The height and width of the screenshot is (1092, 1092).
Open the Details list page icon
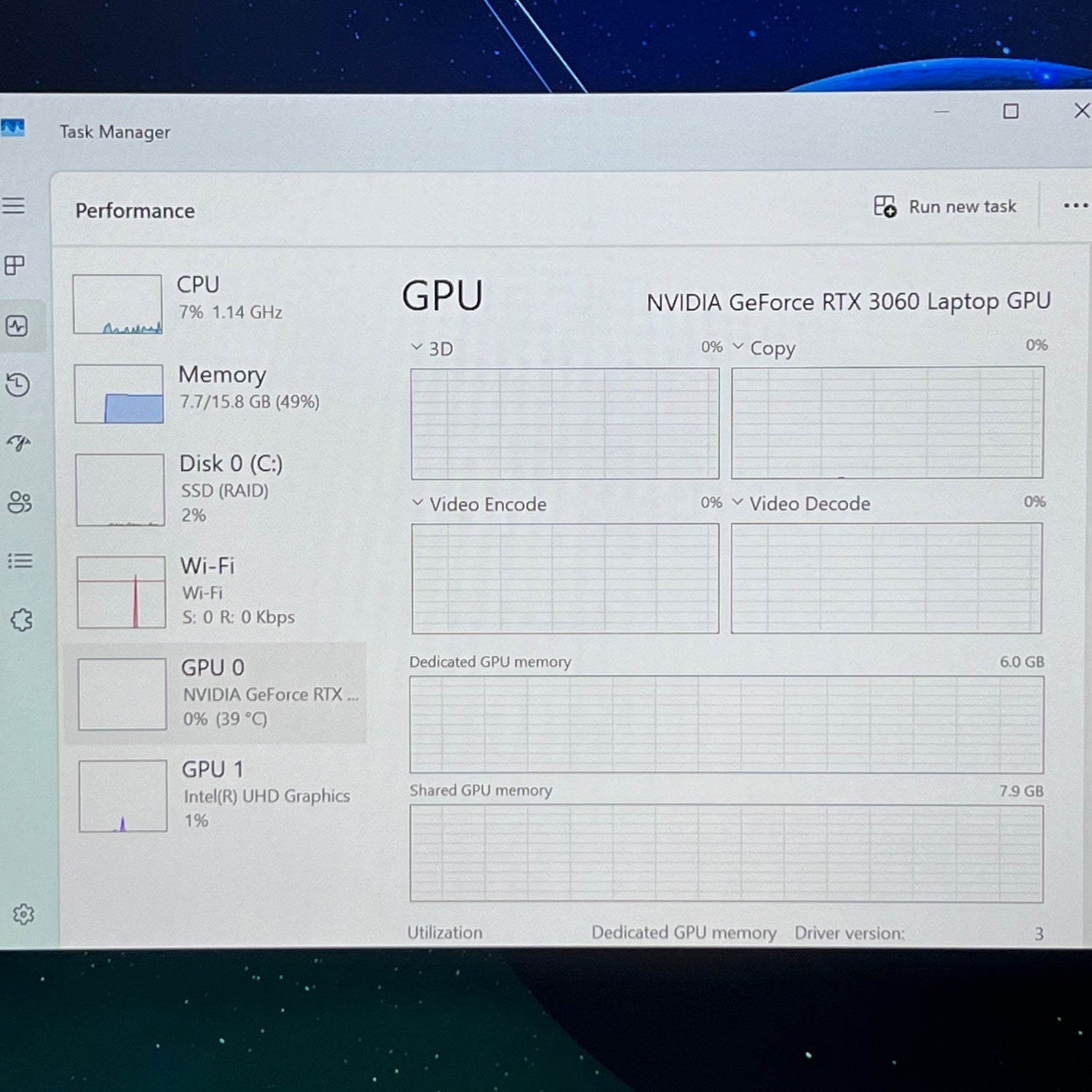(20, 561)
